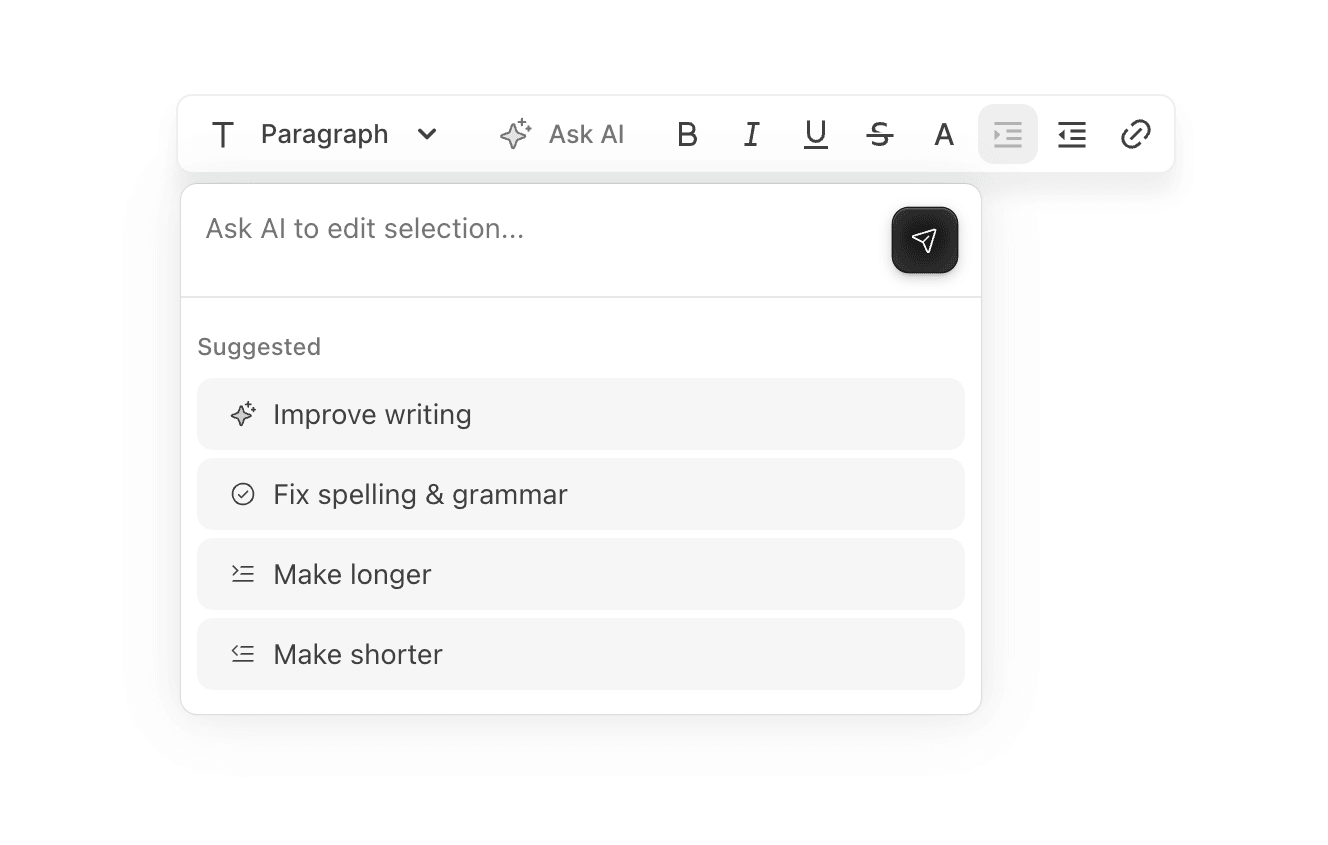Screen dimensions: 1328x845
Task: Open the Paragraph style dropdown
Action: 324,134
